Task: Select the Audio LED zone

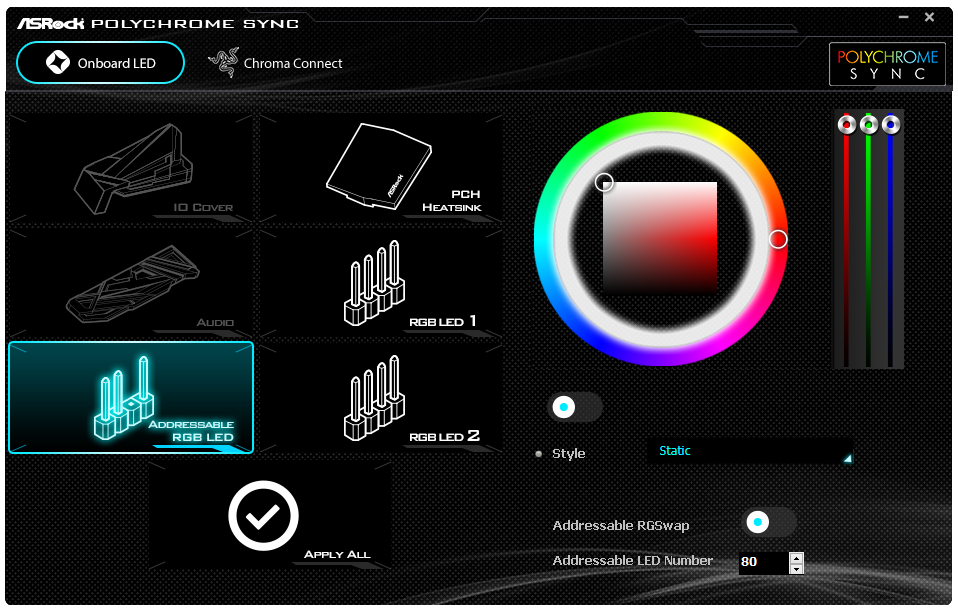Action: coord(131,283)
